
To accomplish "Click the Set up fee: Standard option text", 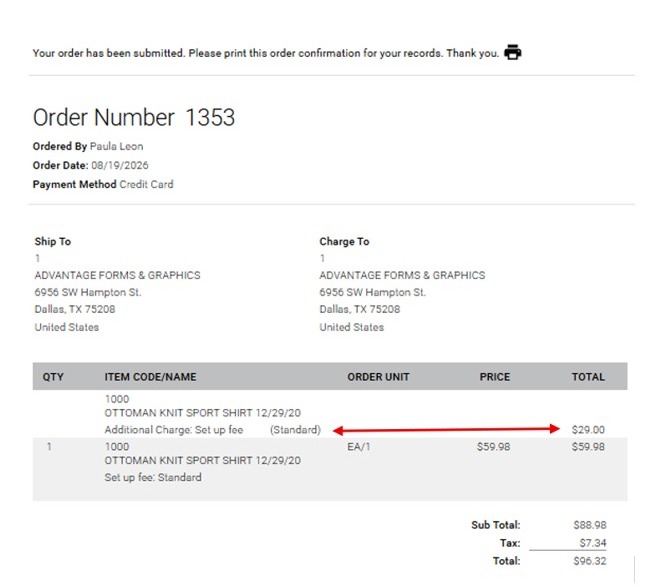I will [x=153, y=478].
